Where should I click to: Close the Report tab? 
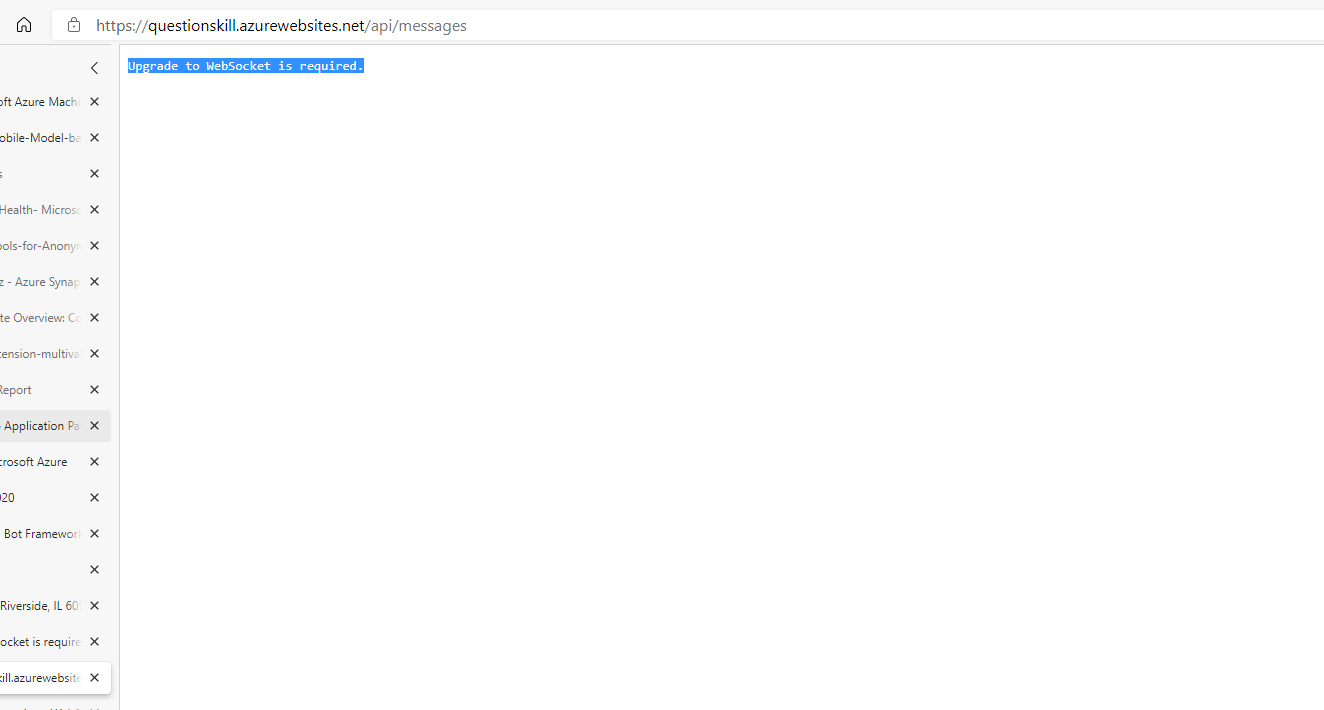click(93, 389)
